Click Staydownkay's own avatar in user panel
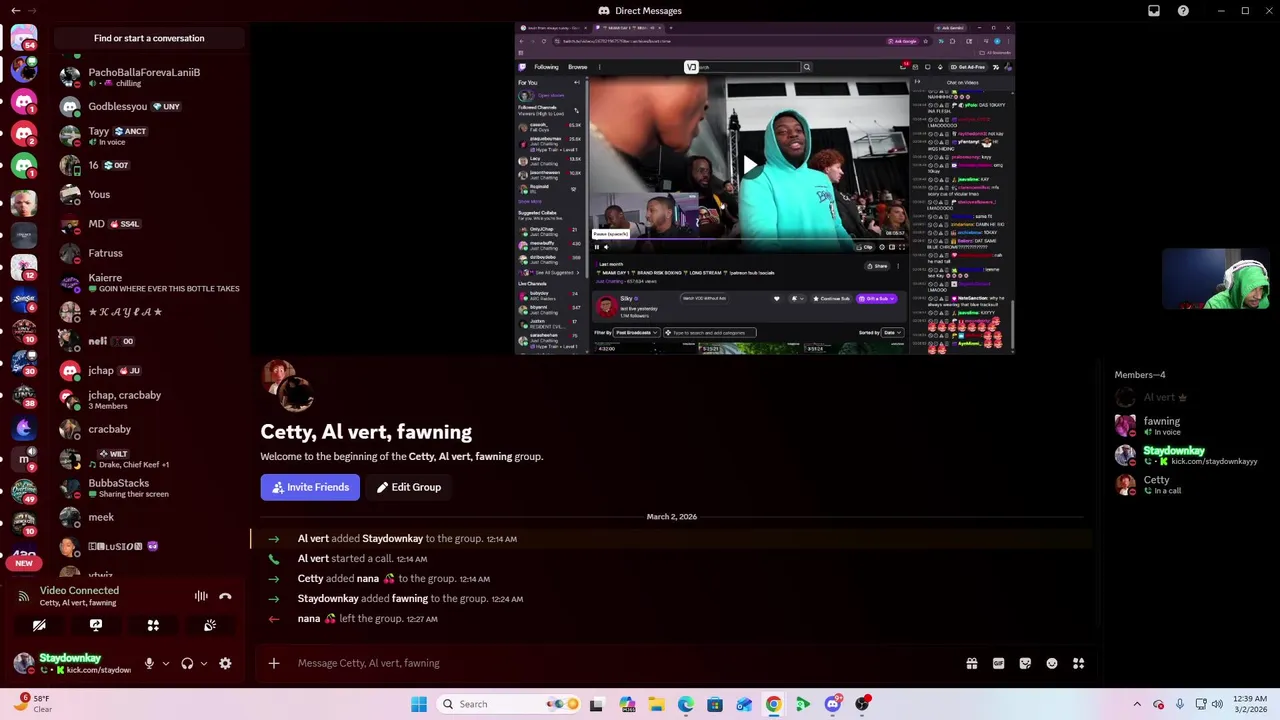The height and width of the screenshot is (720, 1280). (23, 663)
